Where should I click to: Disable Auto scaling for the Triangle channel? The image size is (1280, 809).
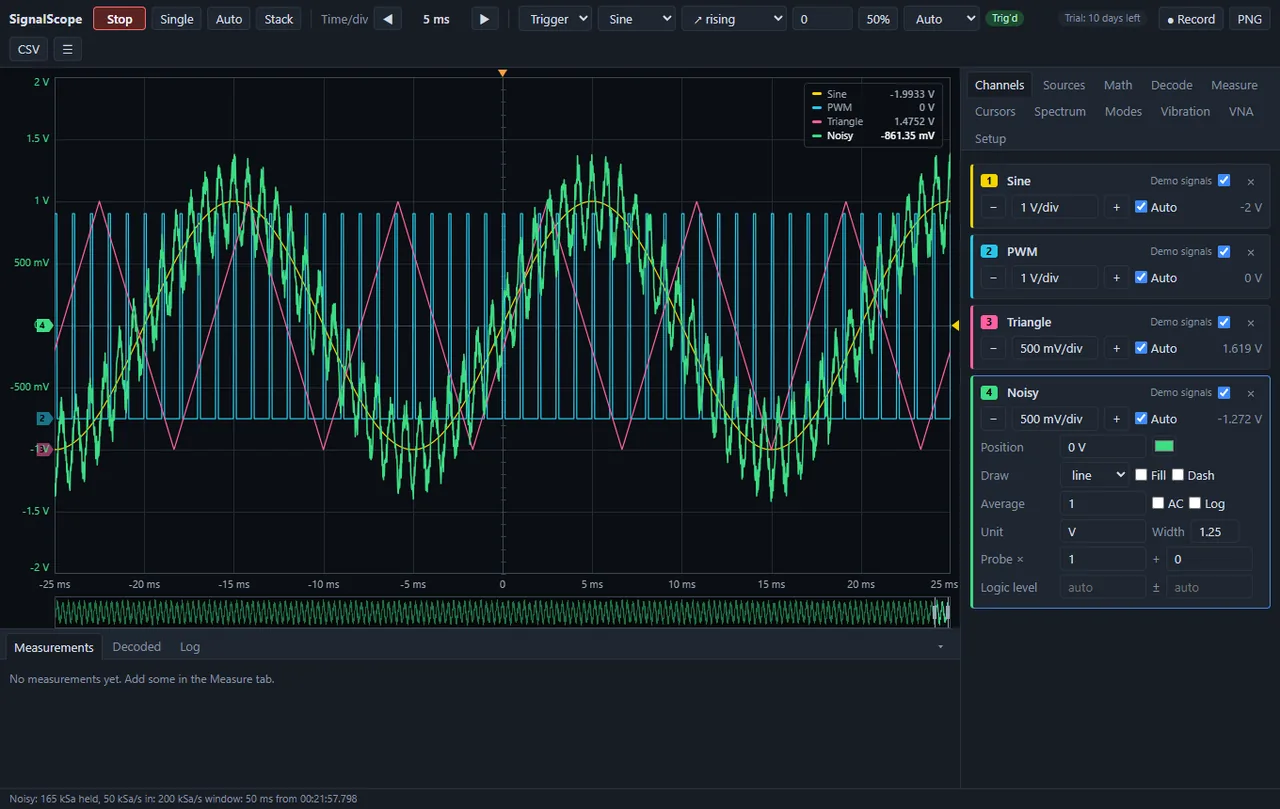click(1141, 348)
